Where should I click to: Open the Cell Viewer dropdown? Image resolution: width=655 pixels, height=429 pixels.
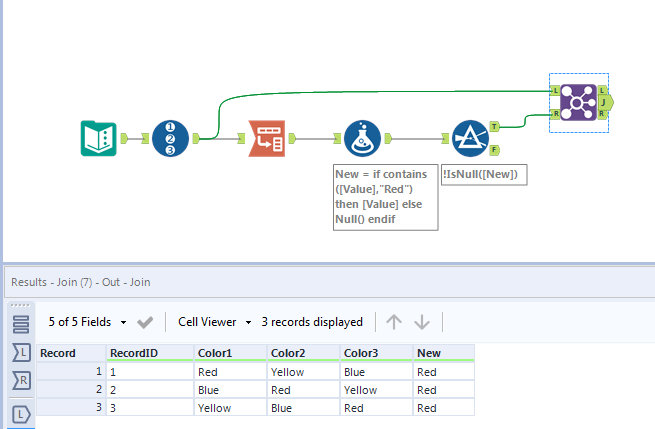coord(215,322)
